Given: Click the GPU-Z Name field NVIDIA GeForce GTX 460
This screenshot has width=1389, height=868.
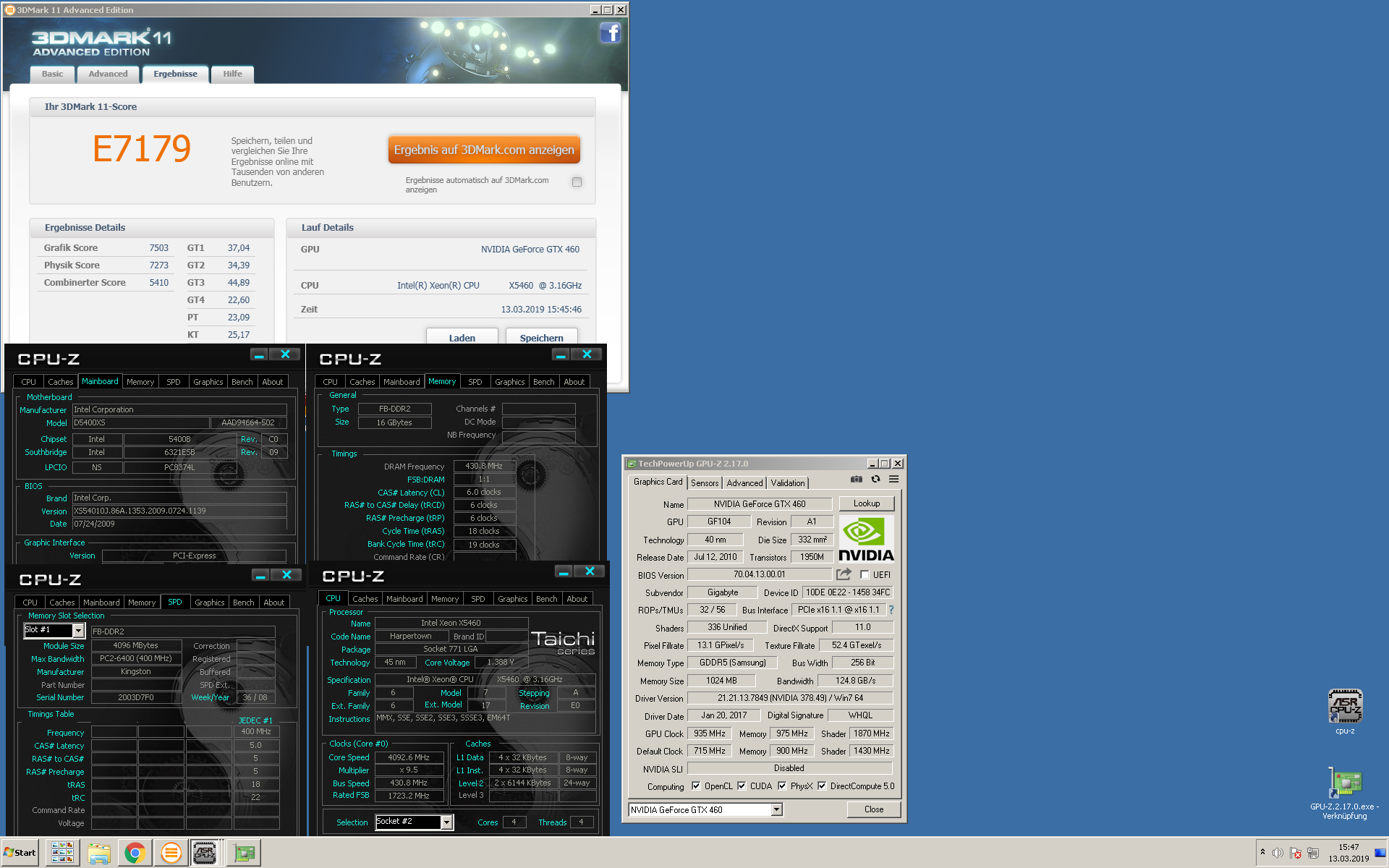Looking at the screenshot, I should click(760, 504).
